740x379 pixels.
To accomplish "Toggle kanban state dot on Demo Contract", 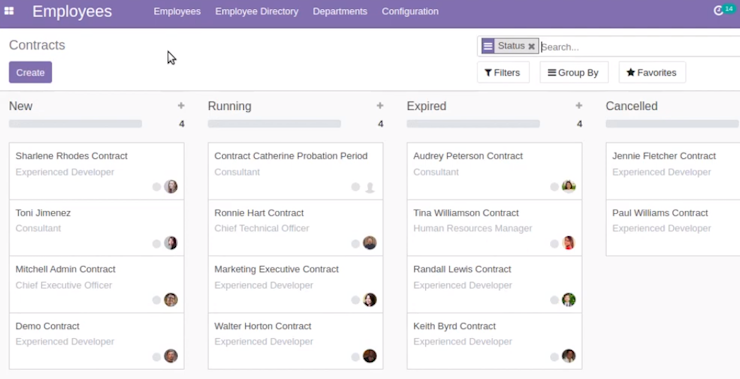I will click(x=157, y=357).
